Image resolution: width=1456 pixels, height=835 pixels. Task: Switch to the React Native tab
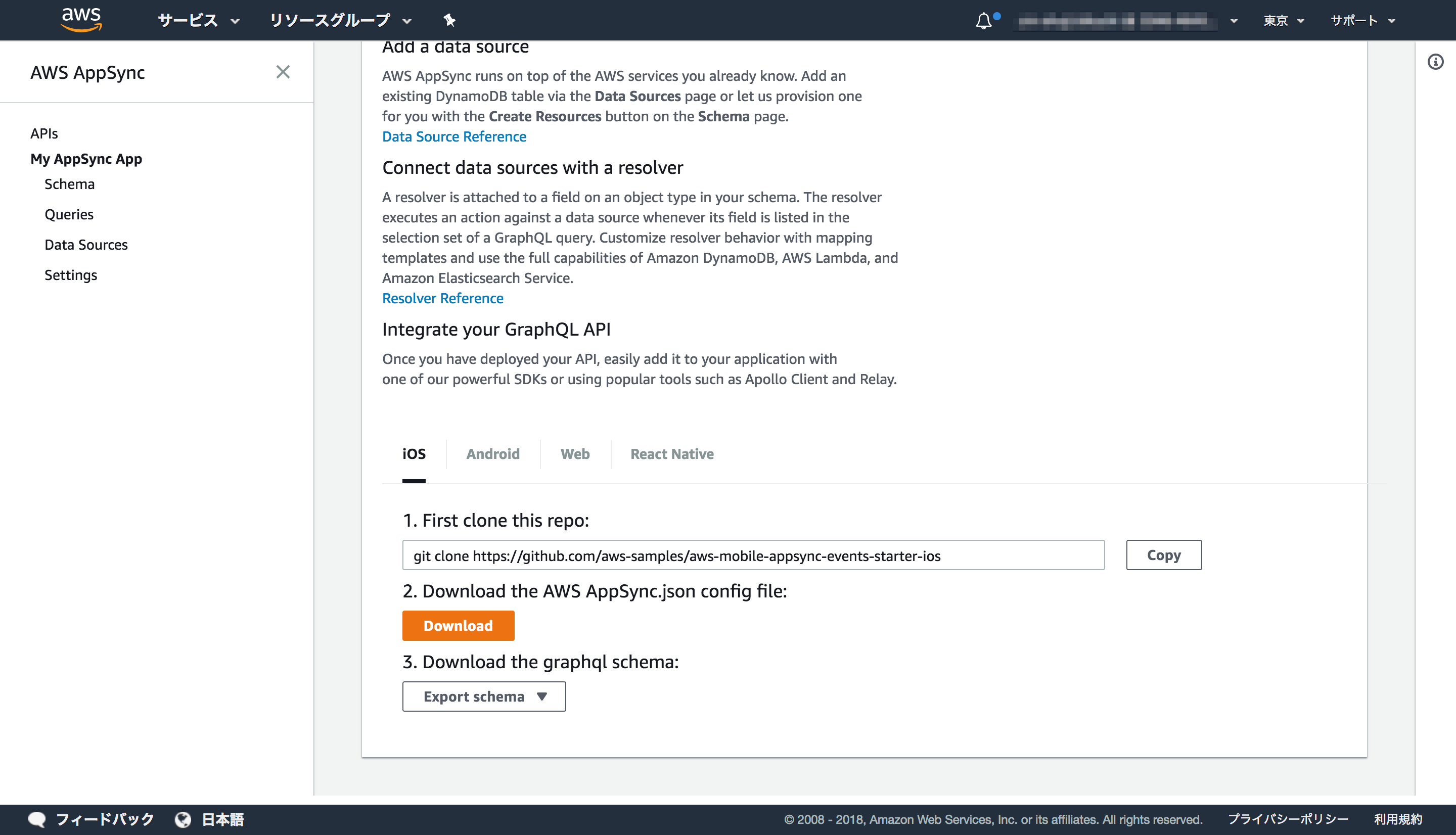(x=671, y=453)
